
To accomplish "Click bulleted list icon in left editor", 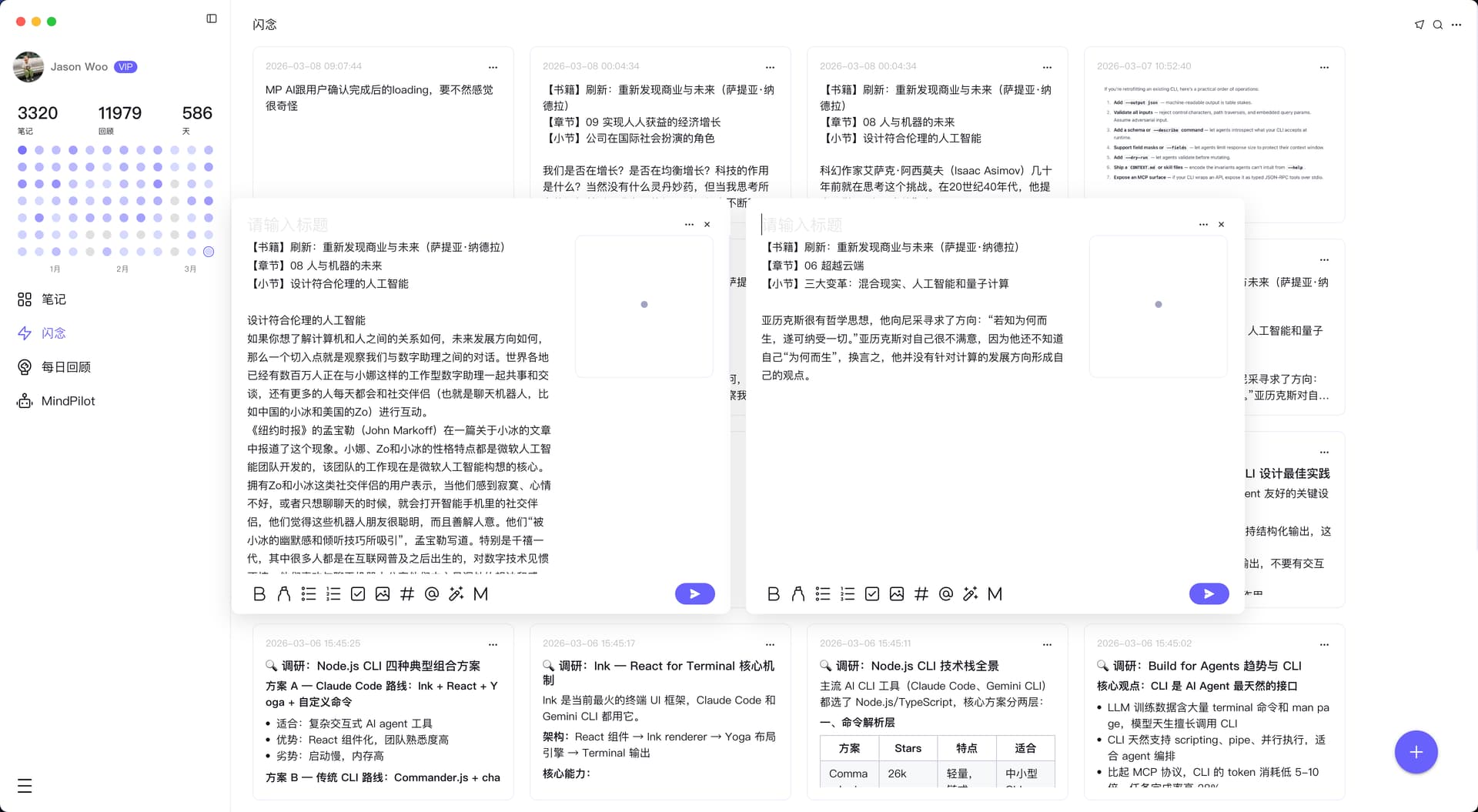I will 309,594.
